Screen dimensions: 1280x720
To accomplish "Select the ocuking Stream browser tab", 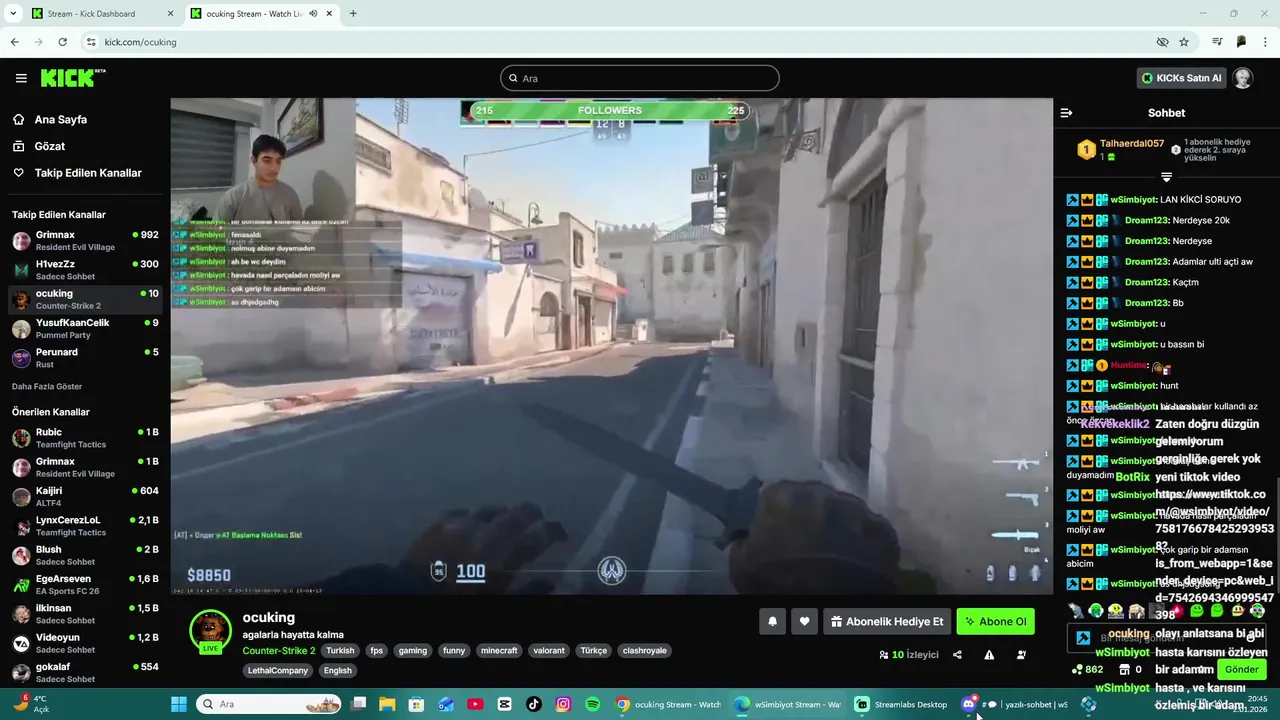I will point(254,14).
